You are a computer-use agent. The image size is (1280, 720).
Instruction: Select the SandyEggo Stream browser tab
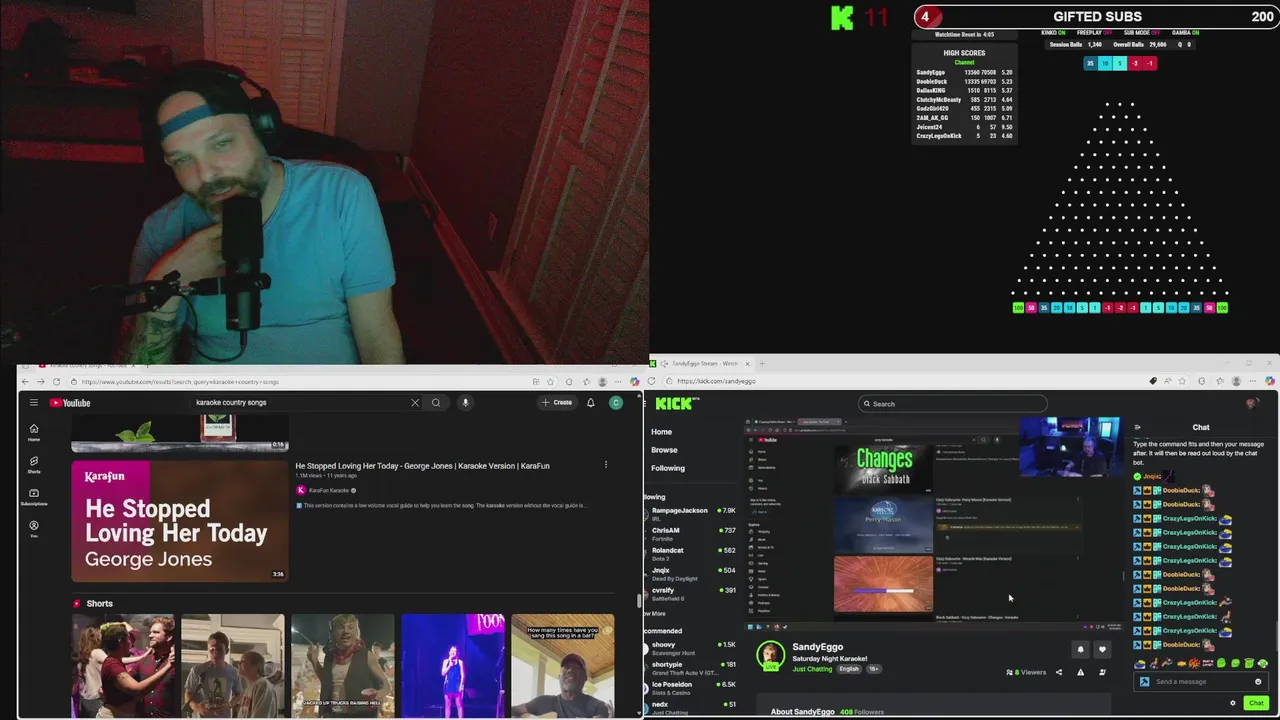700,364
